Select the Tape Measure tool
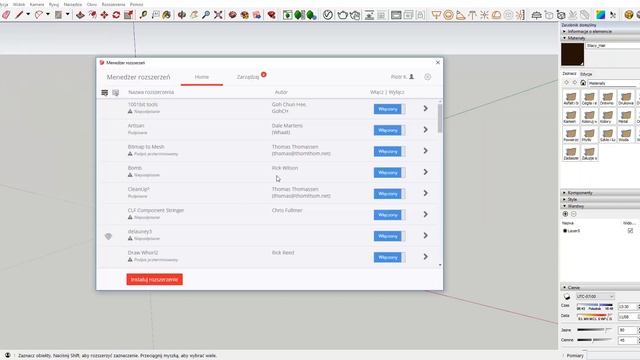This screenshot has height=360, width=640. 143,15
